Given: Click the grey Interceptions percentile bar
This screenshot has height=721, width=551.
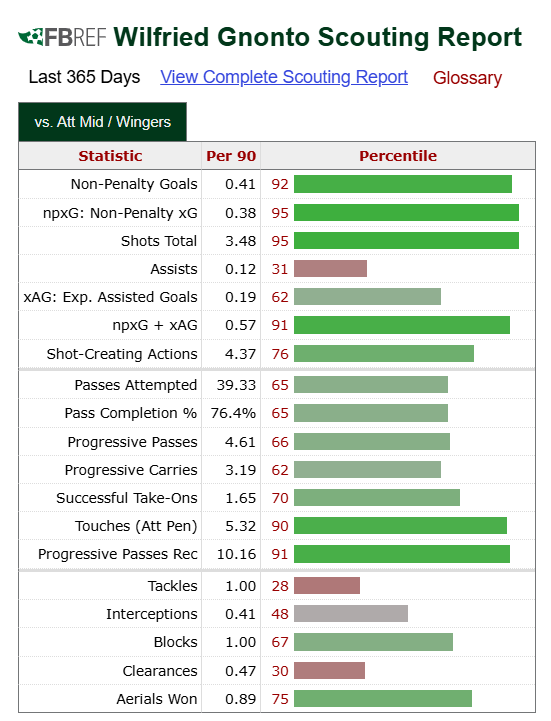Looking at the screenshot, I should point(351,613).
